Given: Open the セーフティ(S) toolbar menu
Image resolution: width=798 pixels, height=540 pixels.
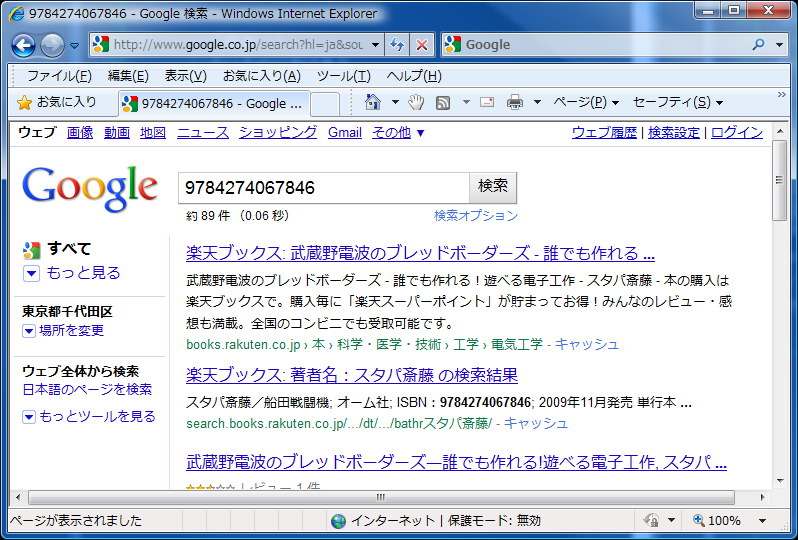Looking at the screenshot, I should point(678,102).
